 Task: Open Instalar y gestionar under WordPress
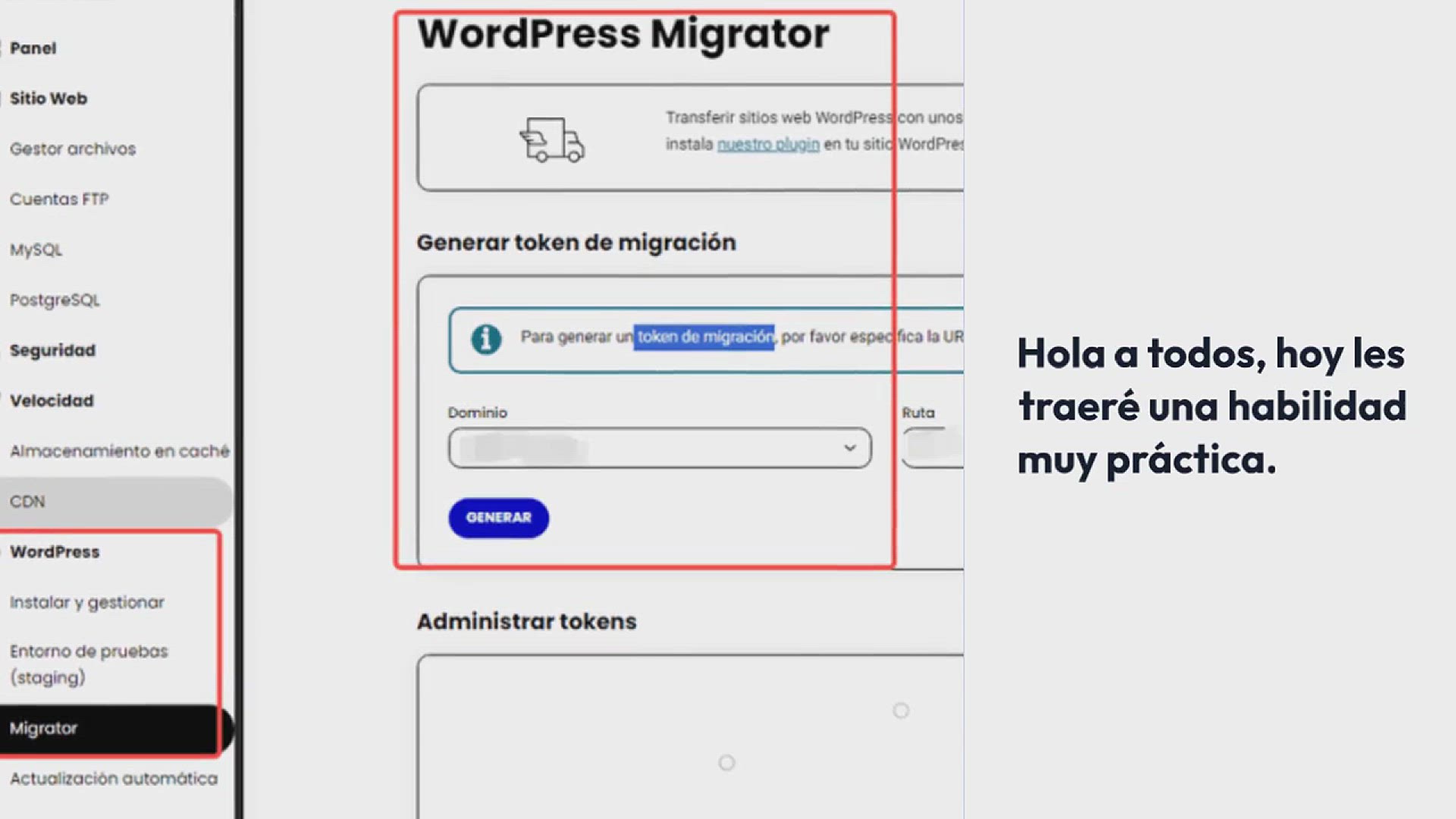(86, 602)
